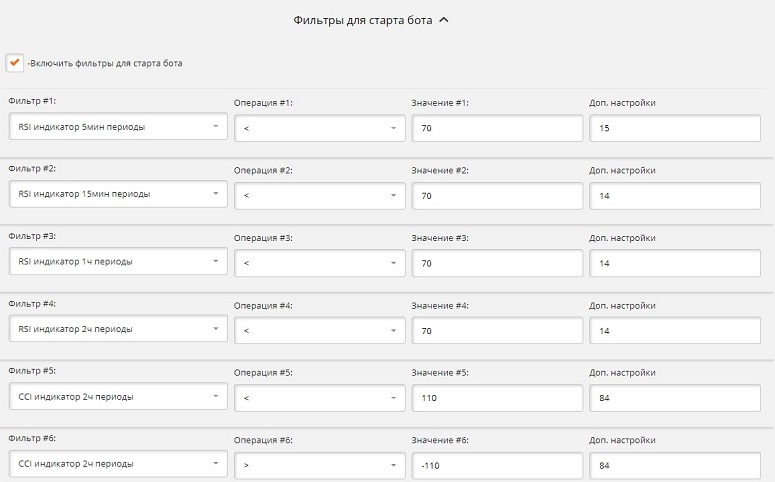Click arrow on Фильтр #4 RSI 2ч selector
This screenshot has height=482, width=775.
pos(215,329)
